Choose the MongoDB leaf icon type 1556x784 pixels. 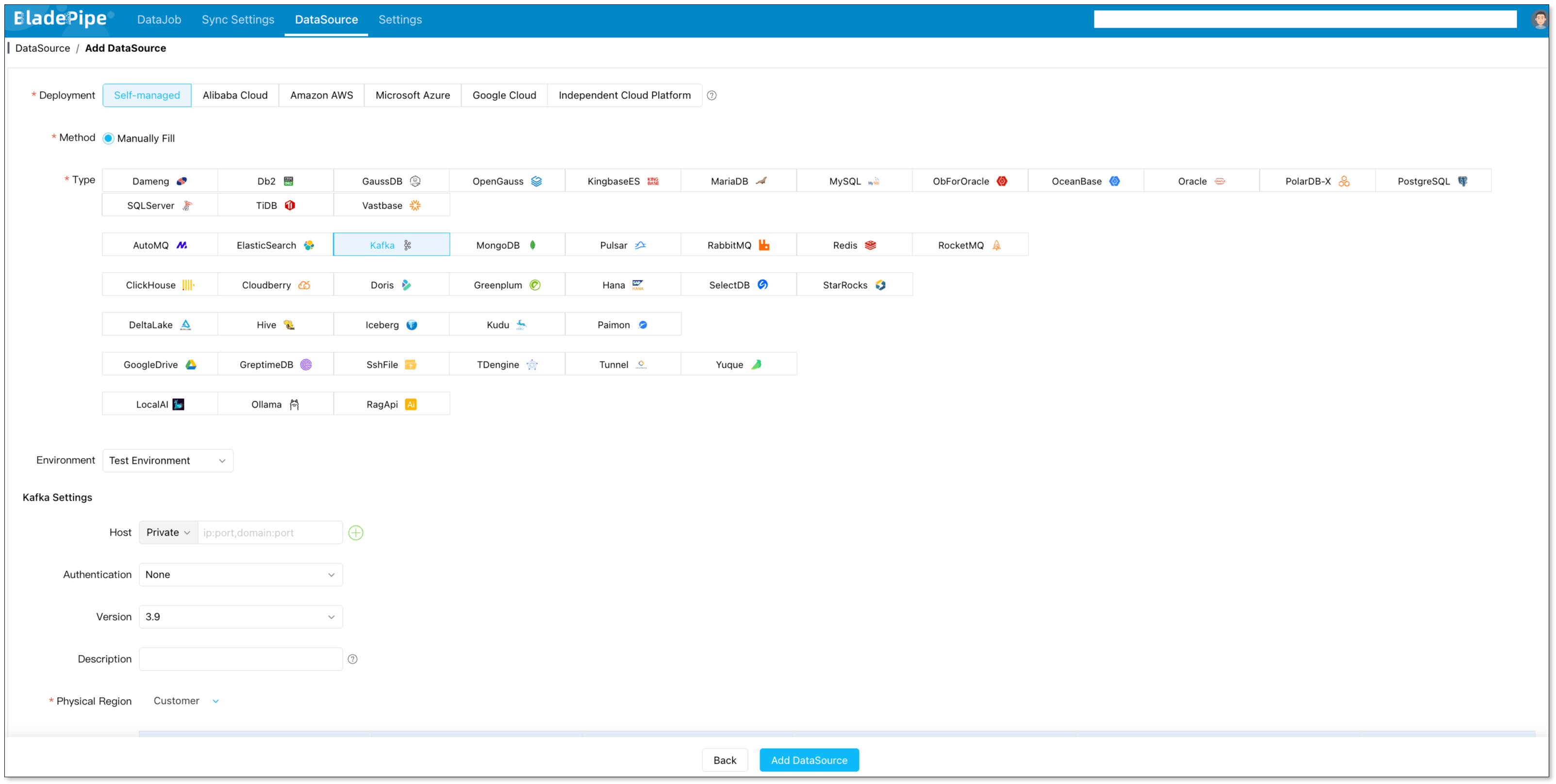click(x=533, y=245)
